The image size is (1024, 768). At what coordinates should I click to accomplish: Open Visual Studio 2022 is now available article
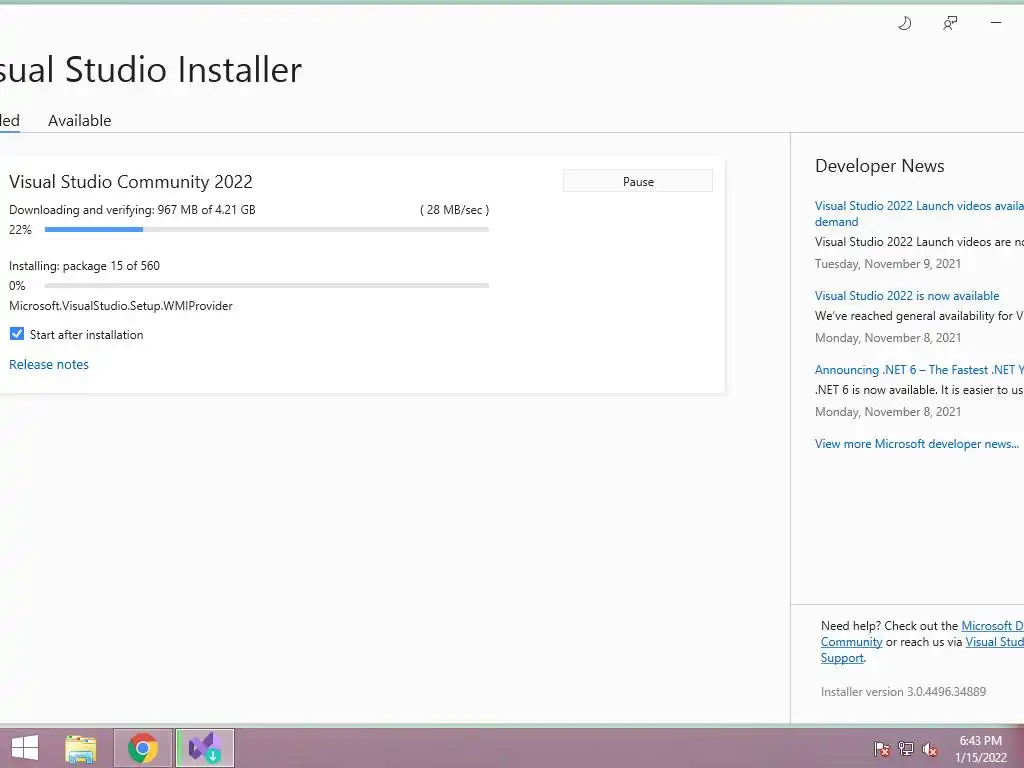[x=907, y=296]
